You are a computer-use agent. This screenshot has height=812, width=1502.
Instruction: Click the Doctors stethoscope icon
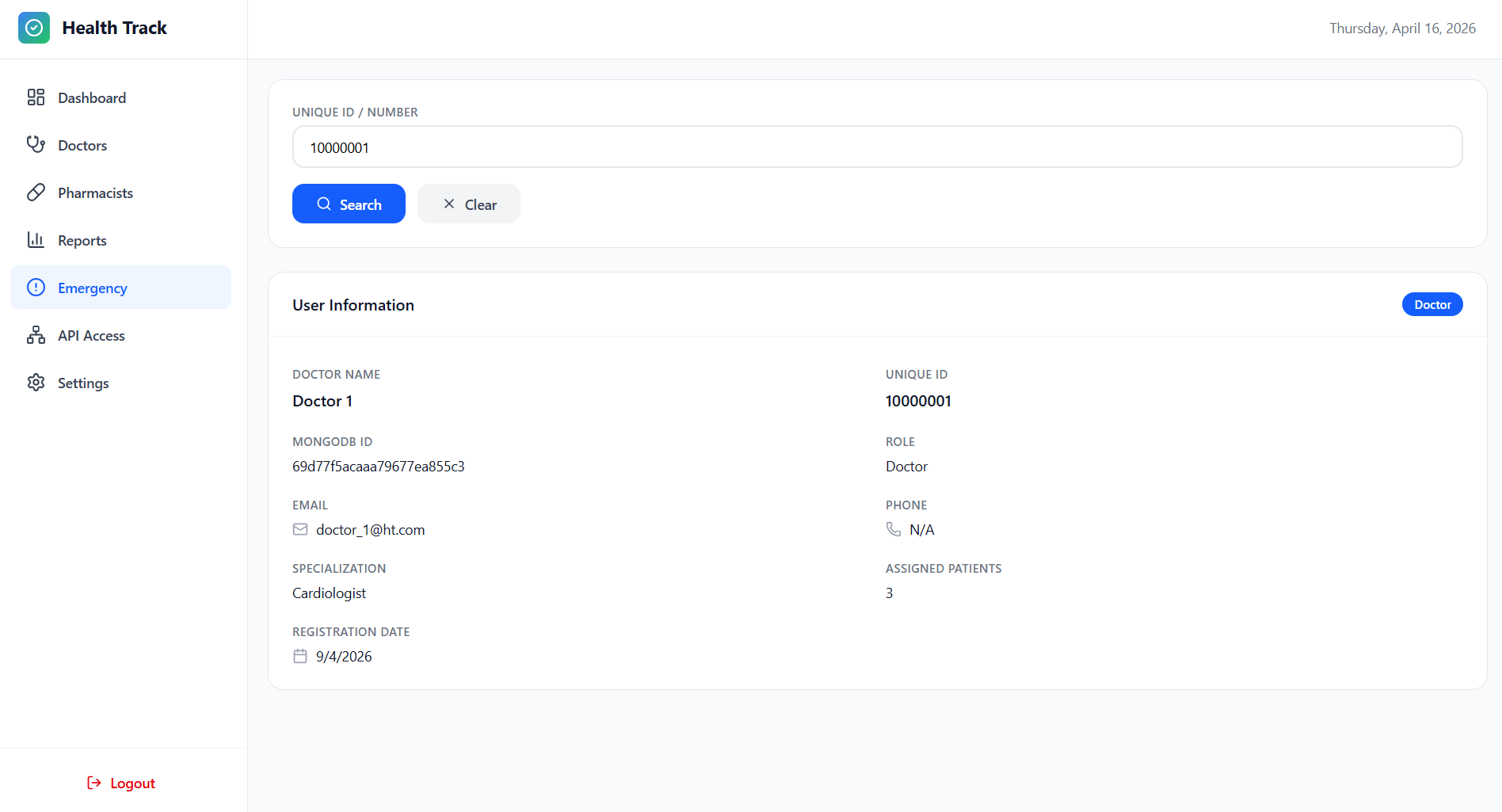pos(36,144)
